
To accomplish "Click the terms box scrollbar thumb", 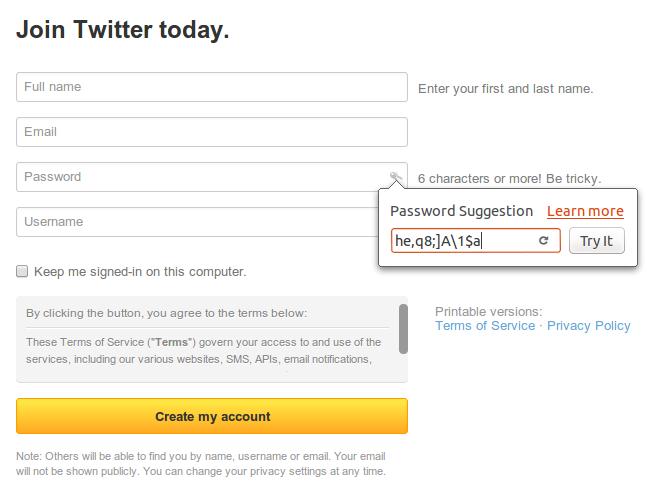I will point(403,329).
